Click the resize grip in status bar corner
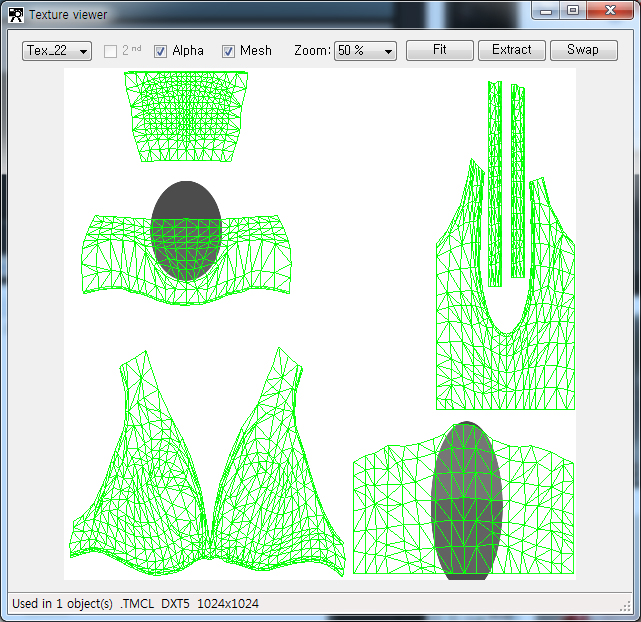Image resolution: width=641 pixels, height=622 pixels. tap(625, 606)
